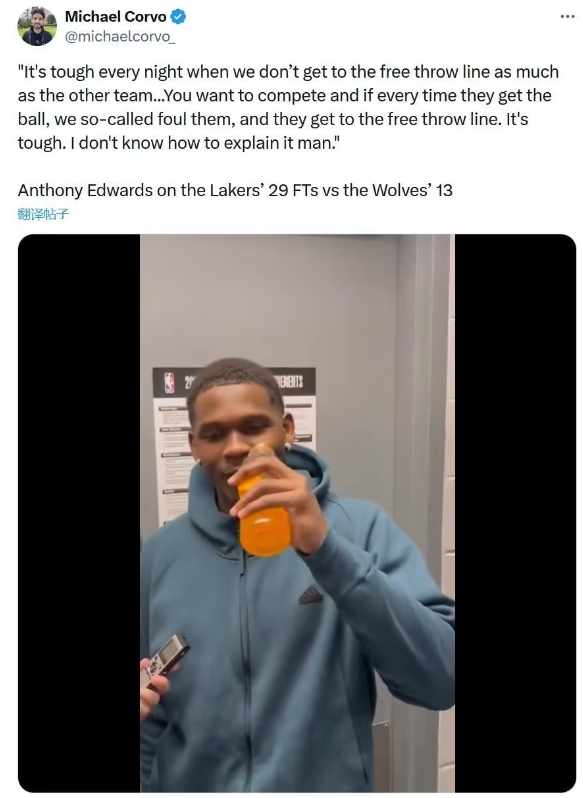583x798 pixels.
Task: Click the Lakers' 29 FTs caption line
Action: tap(235, 190)
